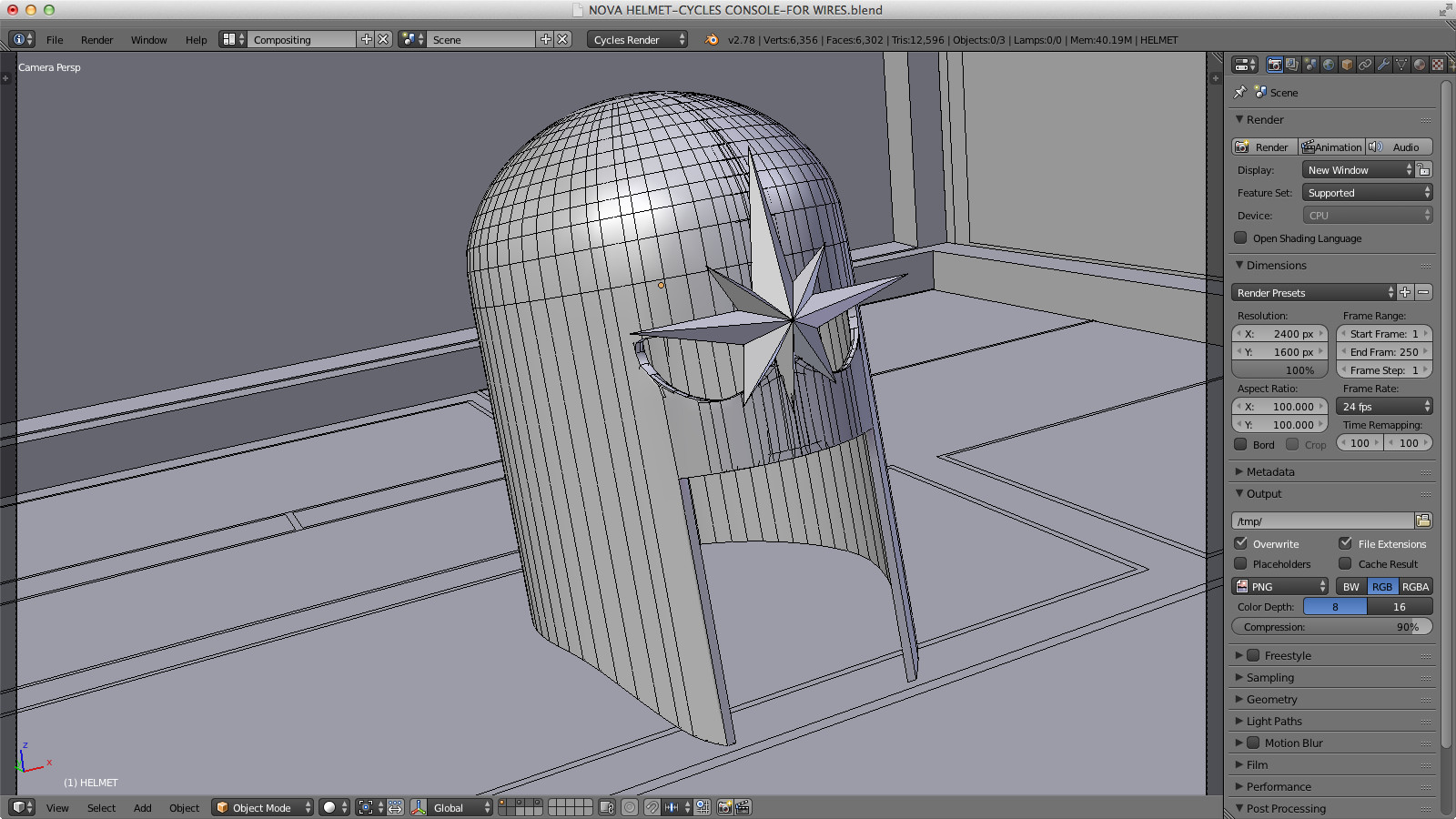Click the OpenGL render image icon
This screenshot has width=1456, height=819.
(725, 807)
